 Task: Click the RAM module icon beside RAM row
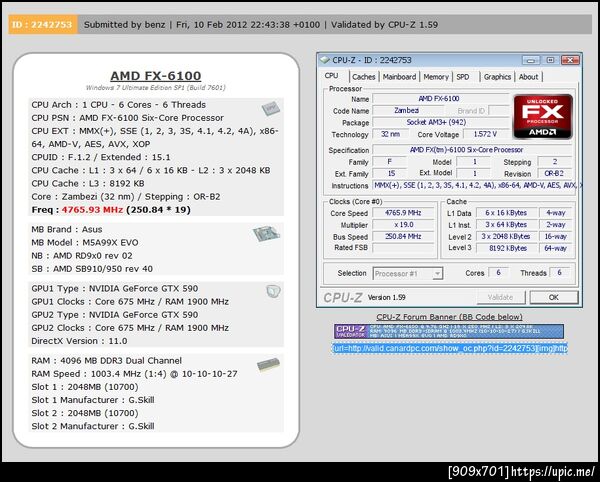click(268, 365)
